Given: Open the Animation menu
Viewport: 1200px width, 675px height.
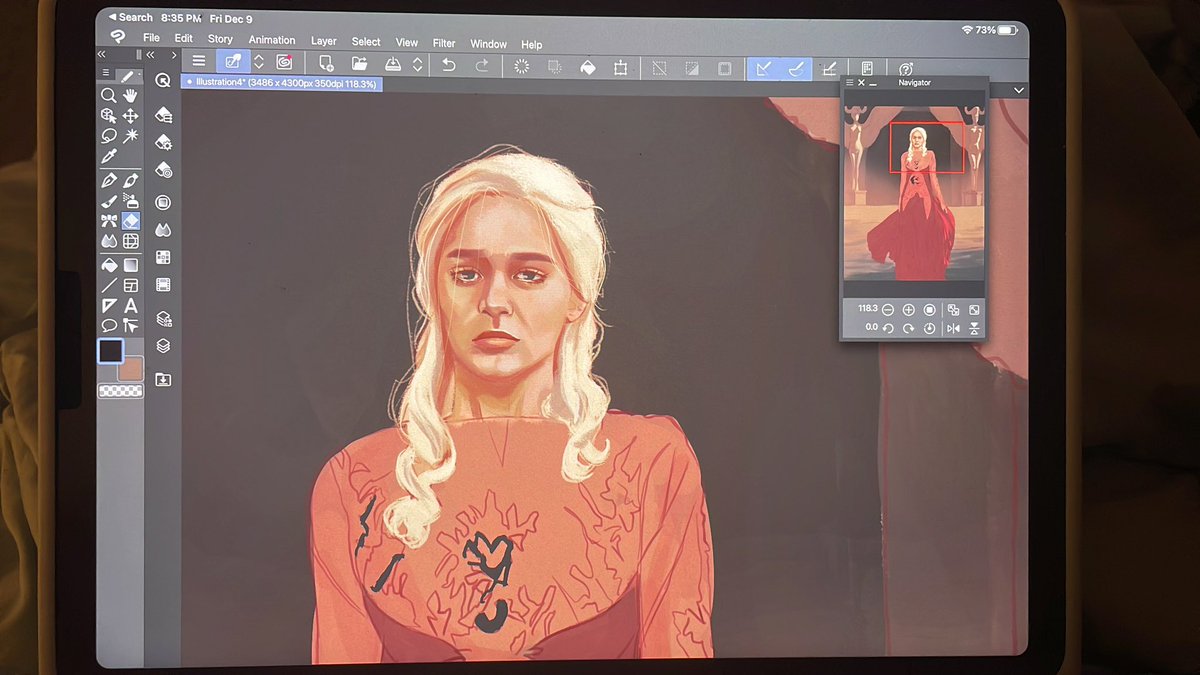Looking at the screenshot, I should pos(271,40).
